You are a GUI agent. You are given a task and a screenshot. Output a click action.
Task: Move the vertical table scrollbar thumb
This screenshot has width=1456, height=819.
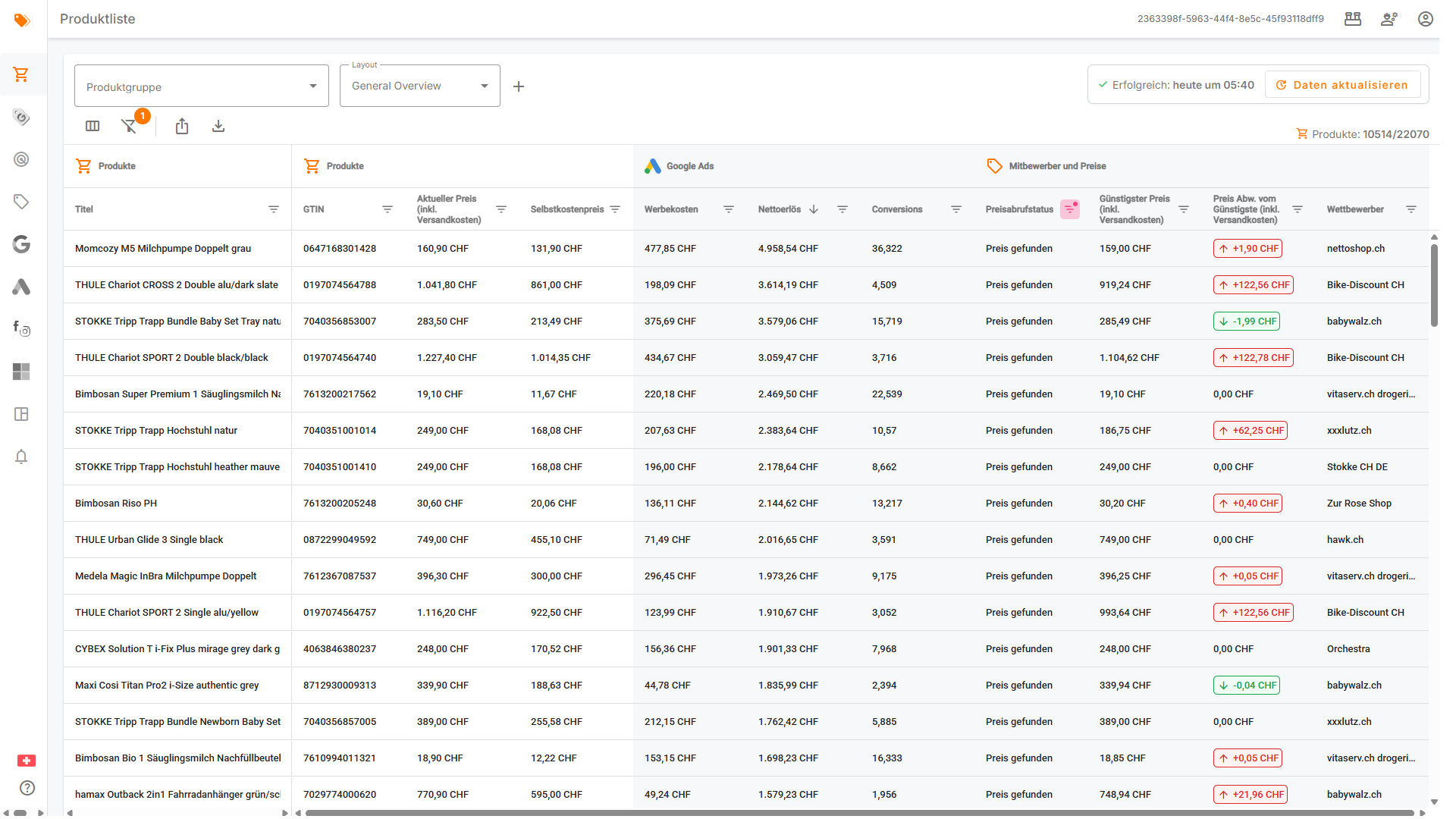coord(1434,285)
